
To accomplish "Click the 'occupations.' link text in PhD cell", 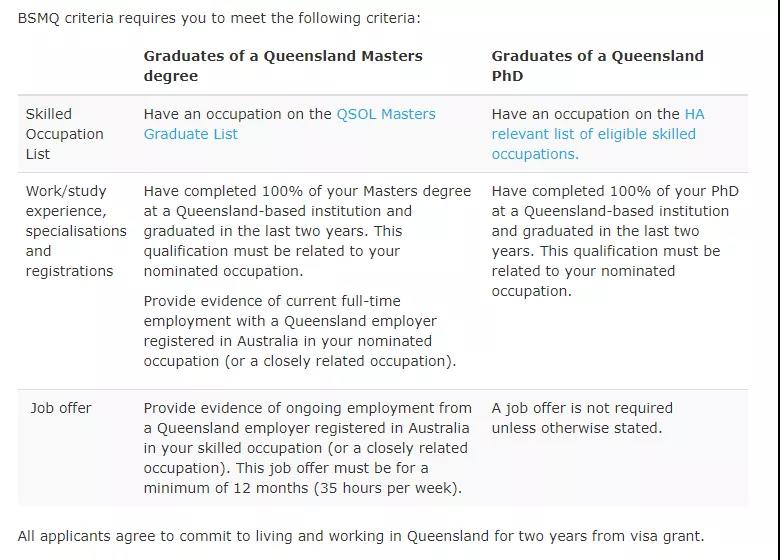I will 535,154.
